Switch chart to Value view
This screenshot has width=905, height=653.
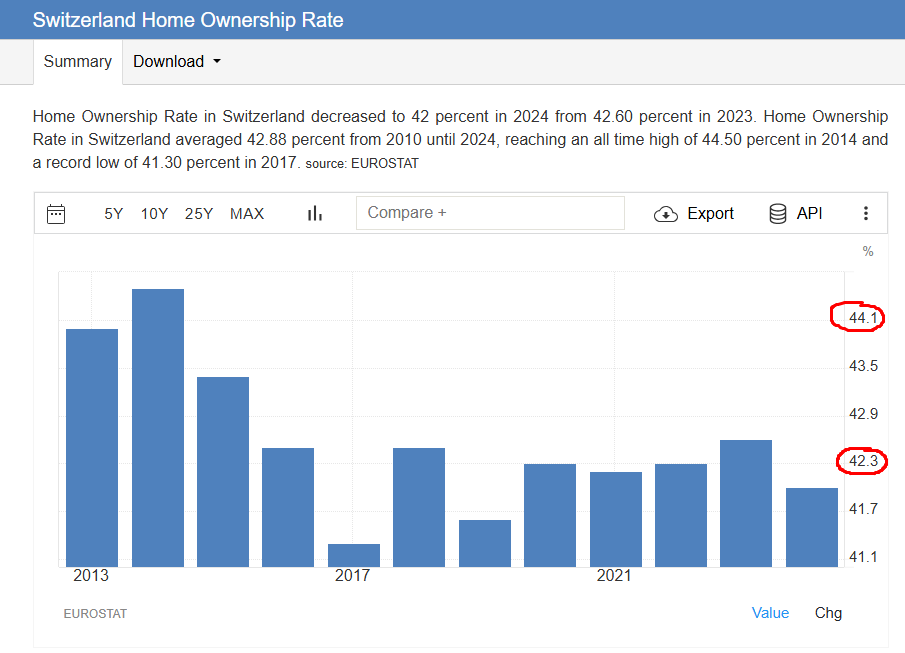coord(770,613)
